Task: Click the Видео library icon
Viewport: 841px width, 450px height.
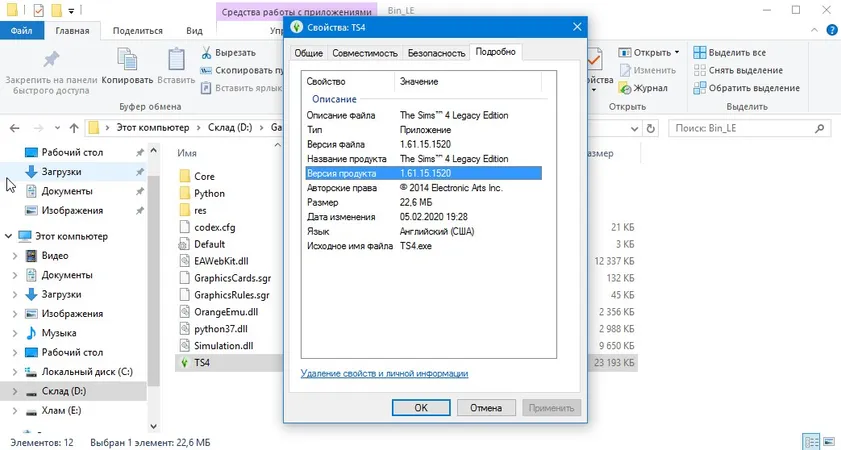Action: pos(32,256)
